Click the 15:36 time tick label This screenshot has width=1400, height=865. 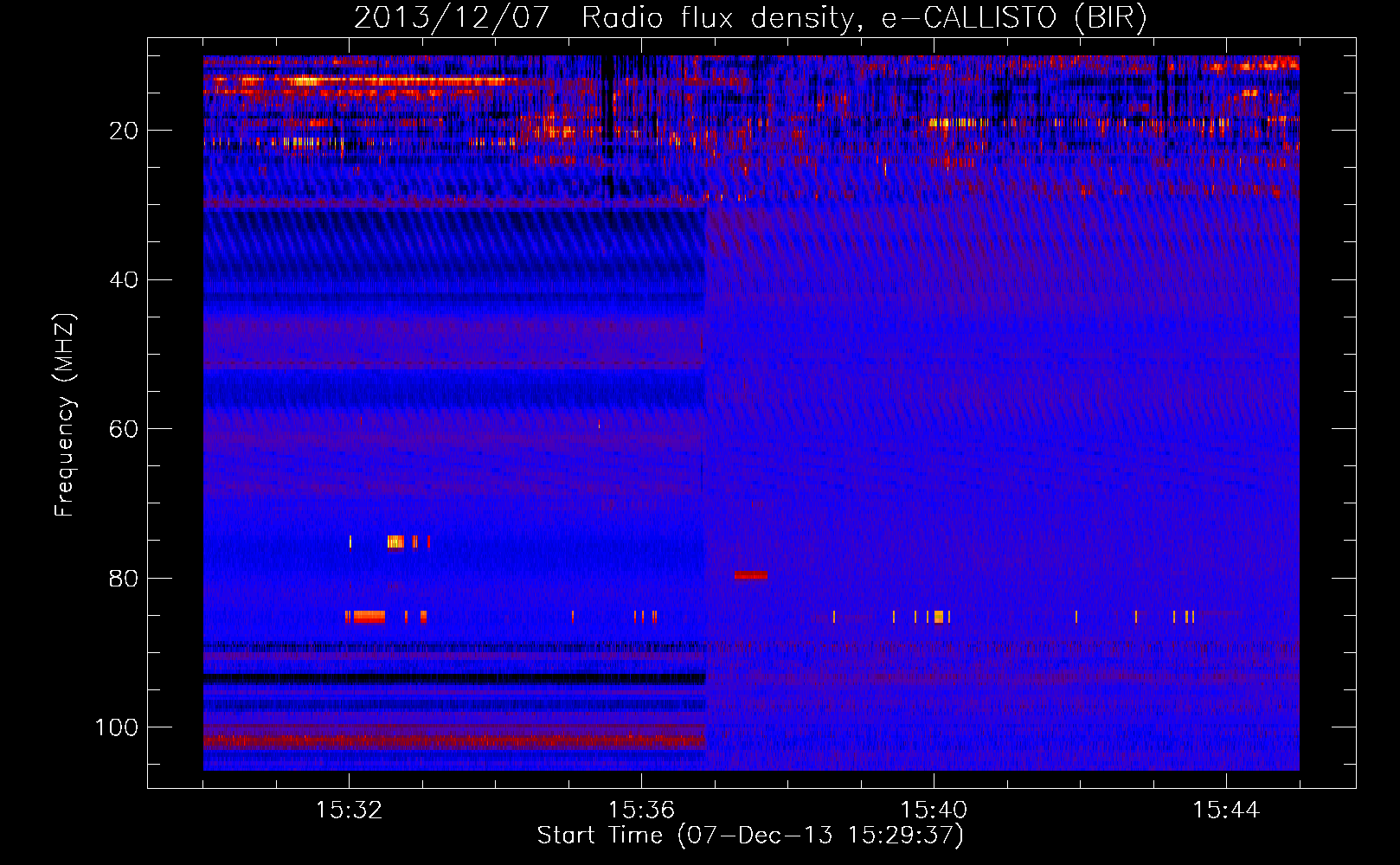click(641, 811)
